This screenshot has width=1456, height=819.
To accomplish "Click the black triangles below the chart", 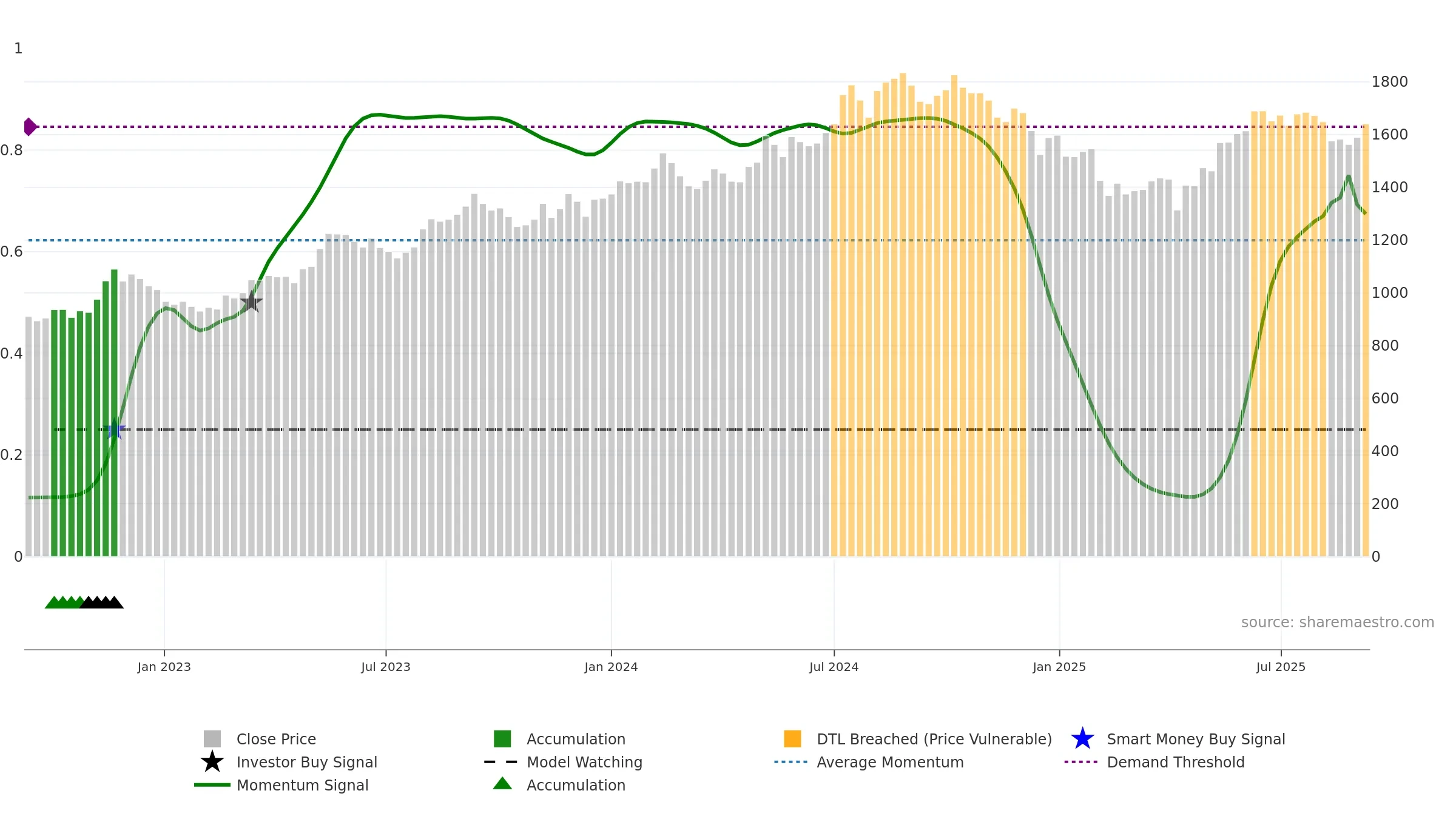I will [x=102, y=602].
